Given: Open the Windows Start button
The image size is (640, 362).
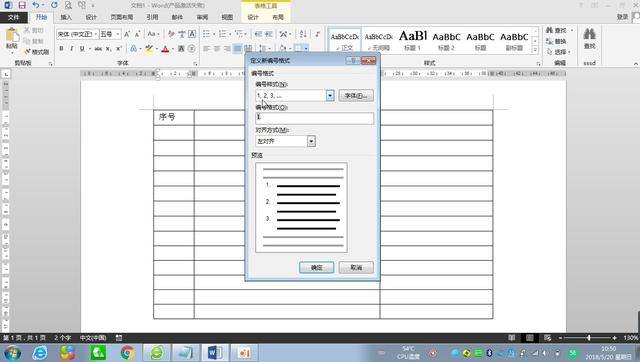Looking at the screenshot, I should point(12,353).
